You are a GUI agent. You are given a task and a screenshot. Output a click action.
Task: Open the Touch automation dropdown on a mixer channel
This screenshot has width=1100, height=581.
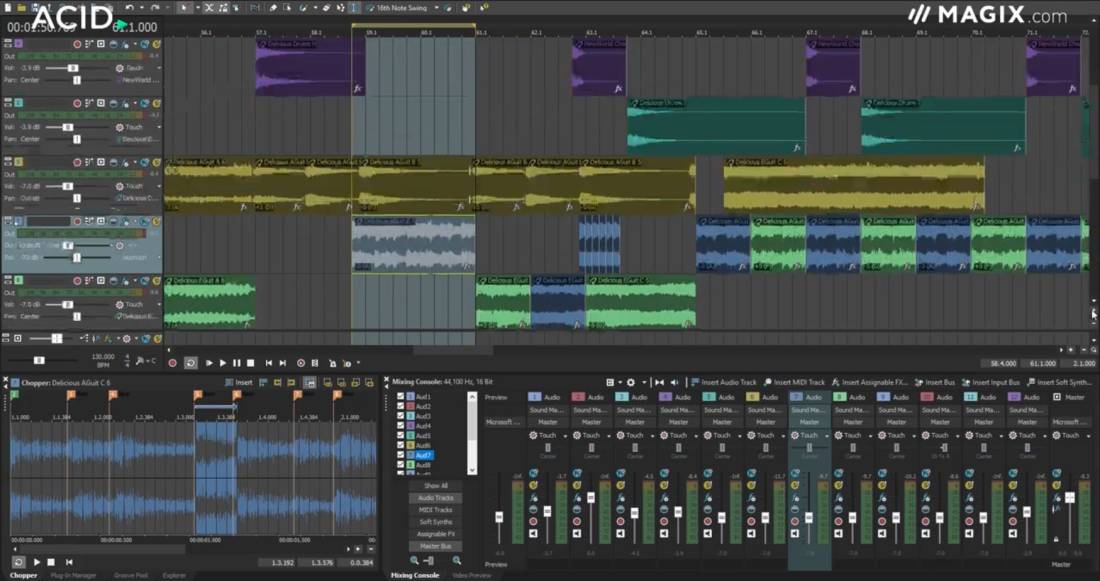(x=563, y=436)
